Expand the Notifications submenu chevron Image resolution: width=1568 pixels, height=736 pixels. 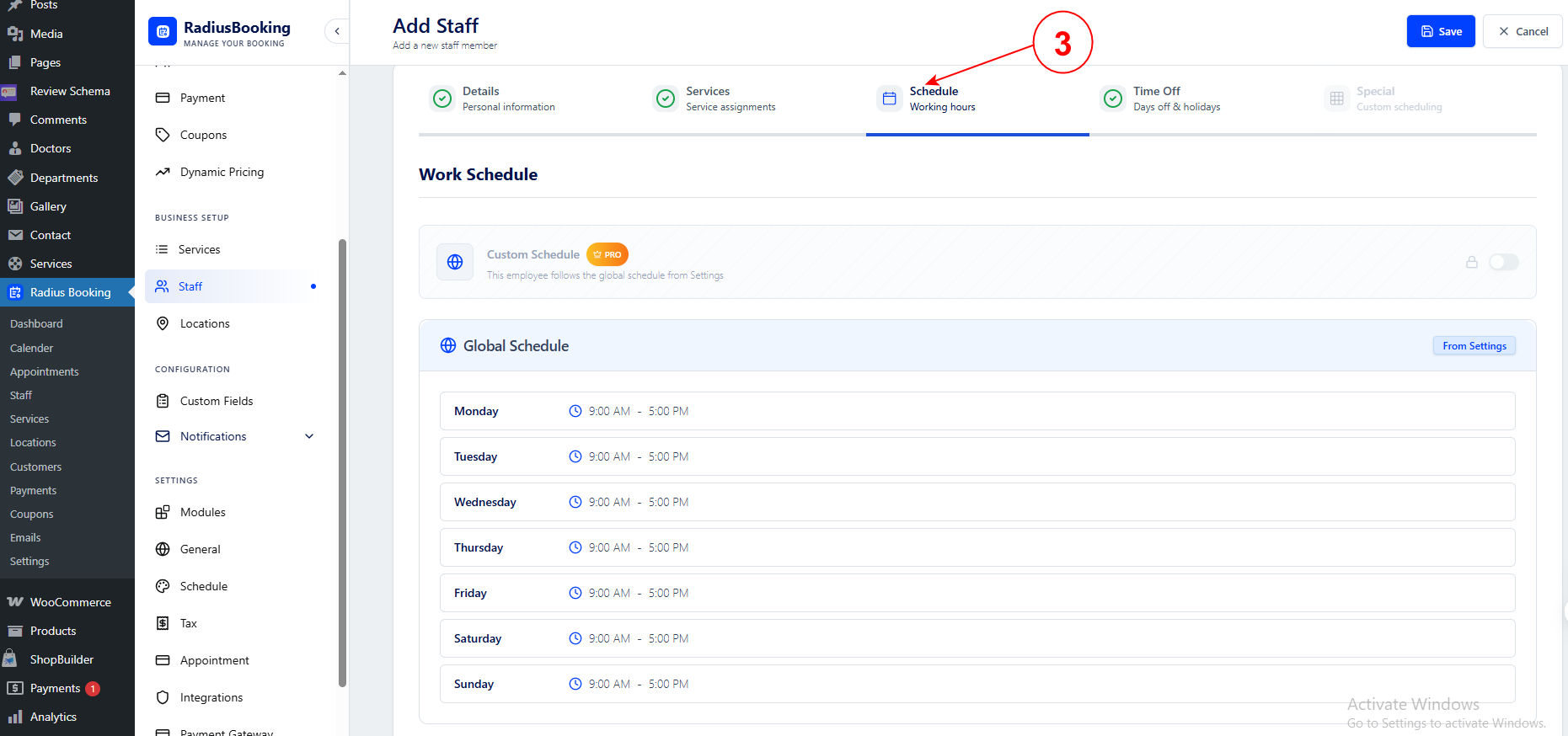(309, 436)
